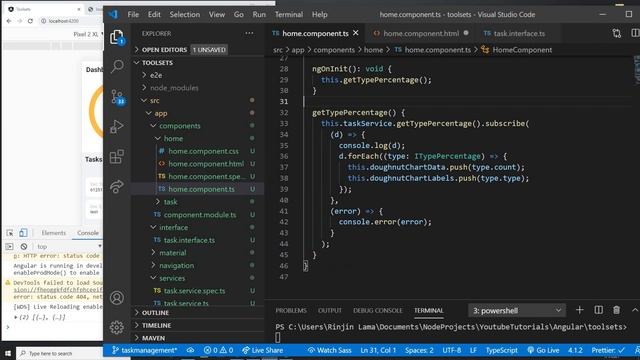Image resolution: width=640 pixels, height=360 pixels.
Task: Open the Windows Start menu
Action: click(x=8, y=353)
